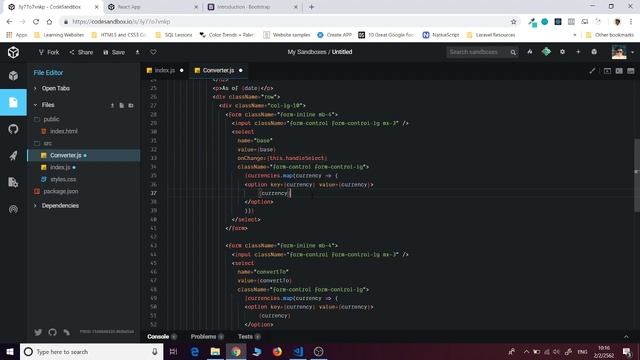This screenshot has height=360, width=640.
Task: Click the CodeSandbox logo icon
Action: (x=13, y=52)
